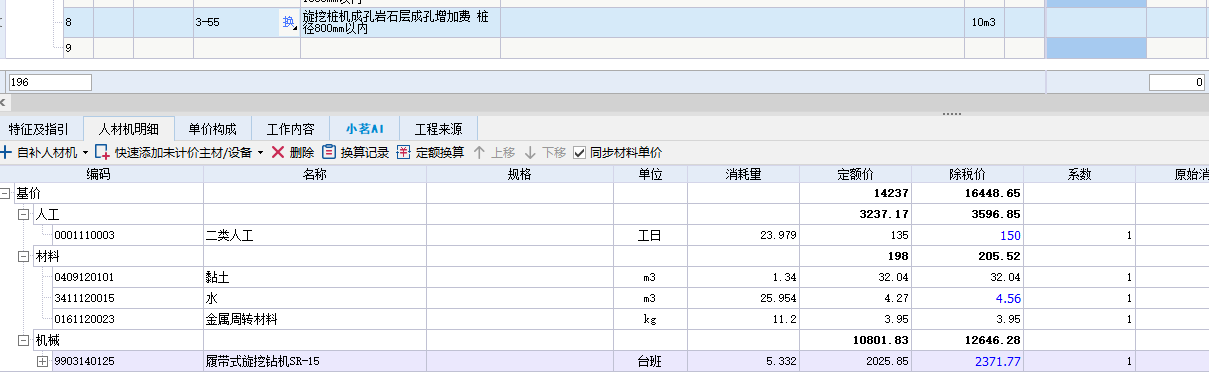Screen dimensions: 1209x384
Task: Click the 规格 column header
Action: [520, 173]
